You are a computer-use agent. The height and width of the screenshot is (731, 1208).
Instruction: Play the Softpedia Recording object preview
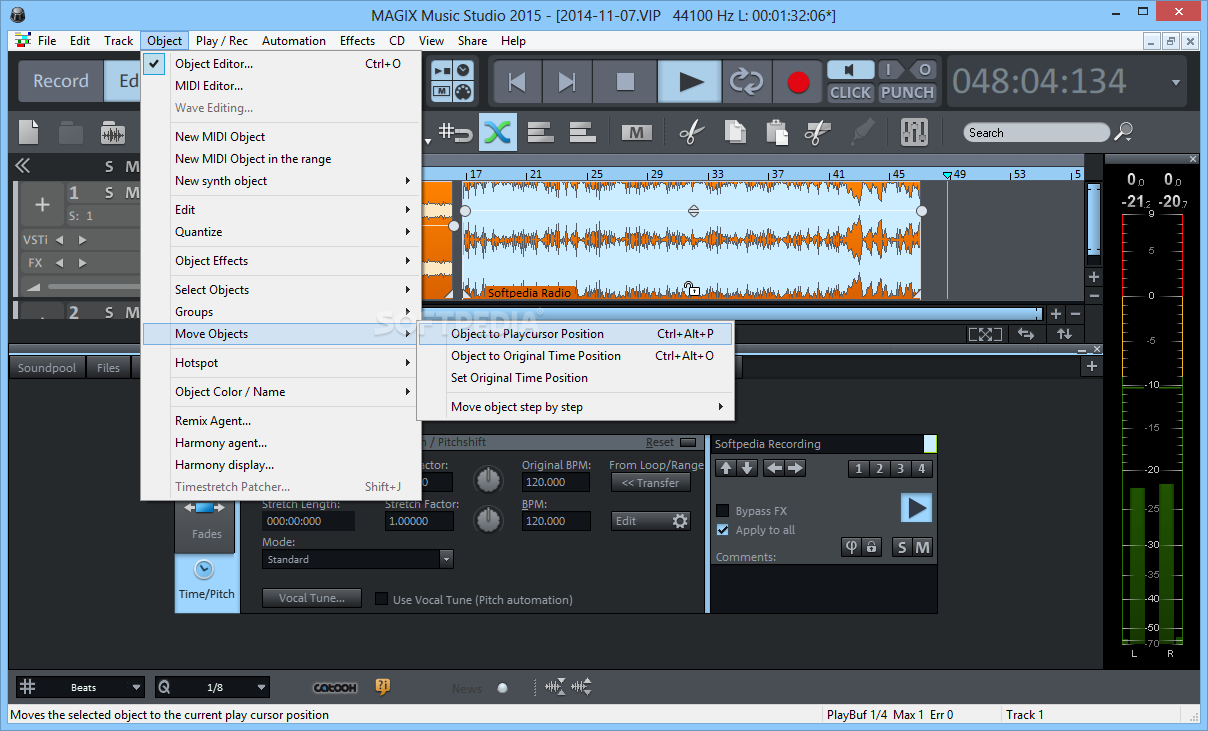pyautogui.click(x=916, y=508)
